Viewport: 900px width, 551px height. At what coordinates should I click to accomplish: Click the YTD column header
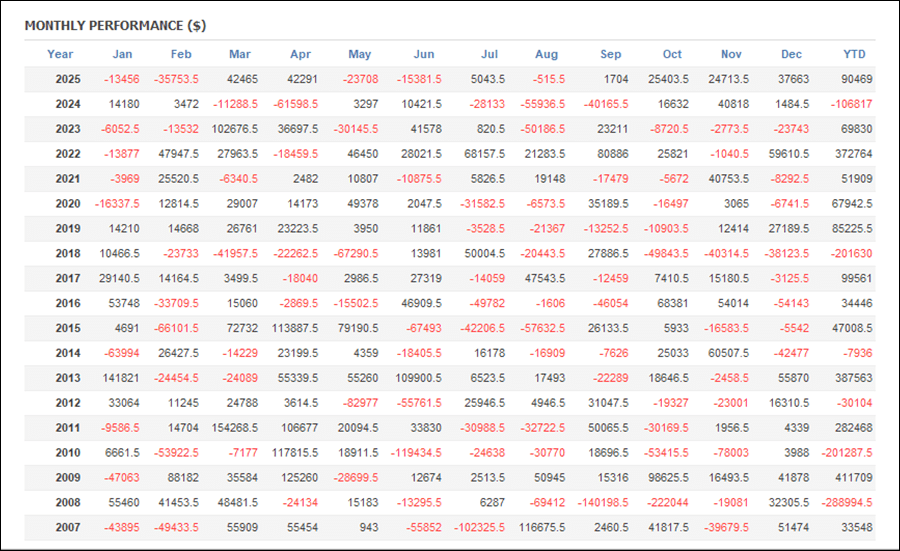click(x=854, y=54)
